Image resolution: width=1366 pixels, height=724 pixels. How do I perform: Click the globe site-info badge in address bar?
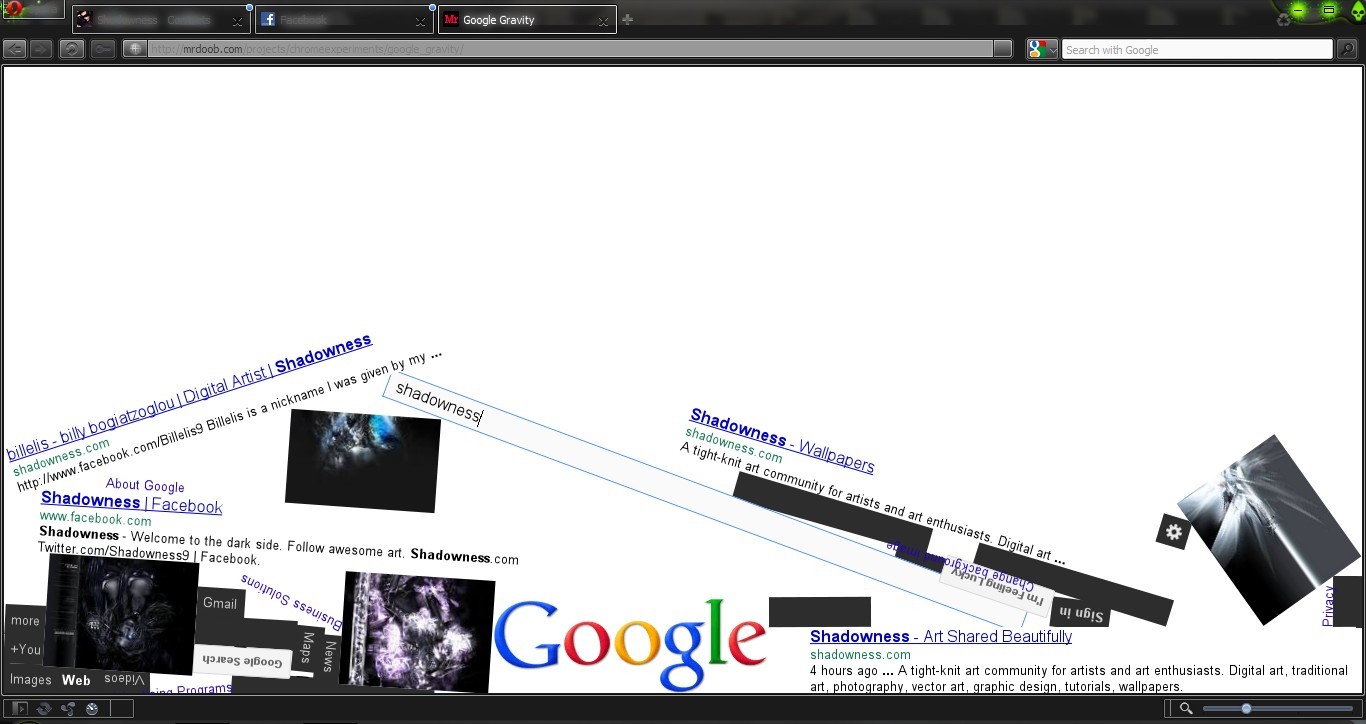tap(135, 49)
